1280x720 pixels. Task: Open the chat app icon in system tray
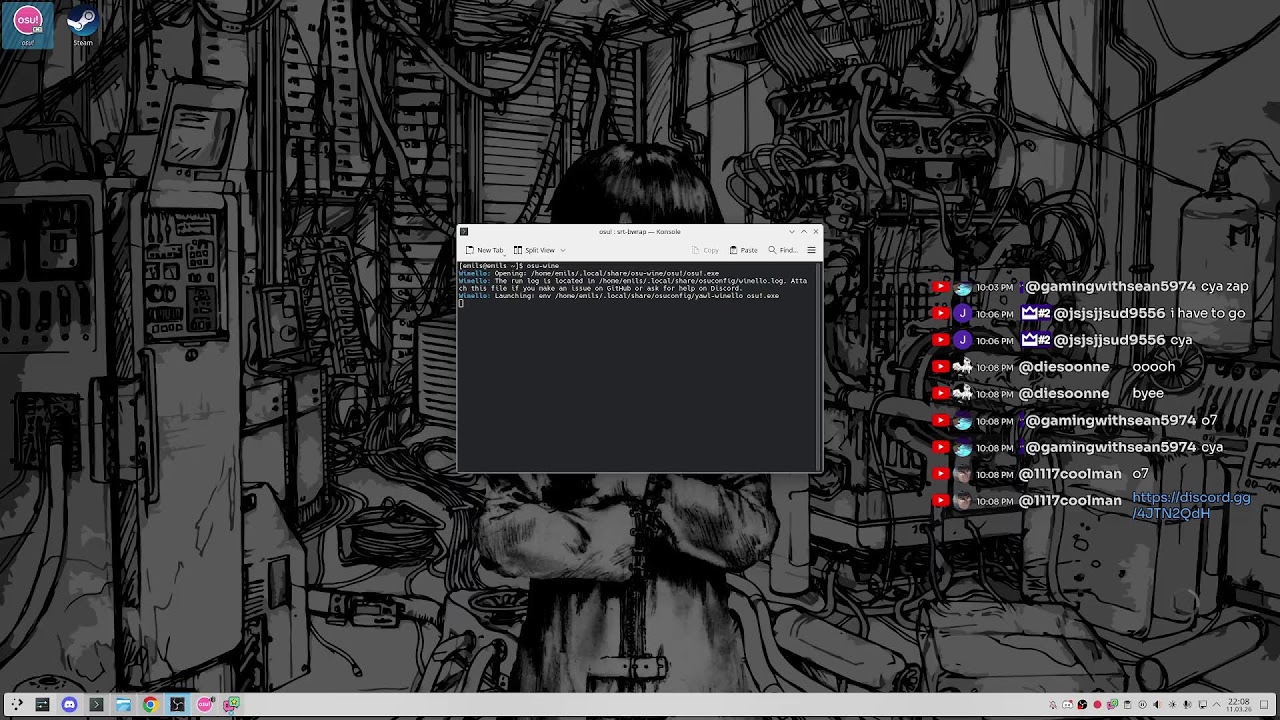[1112, 705]
